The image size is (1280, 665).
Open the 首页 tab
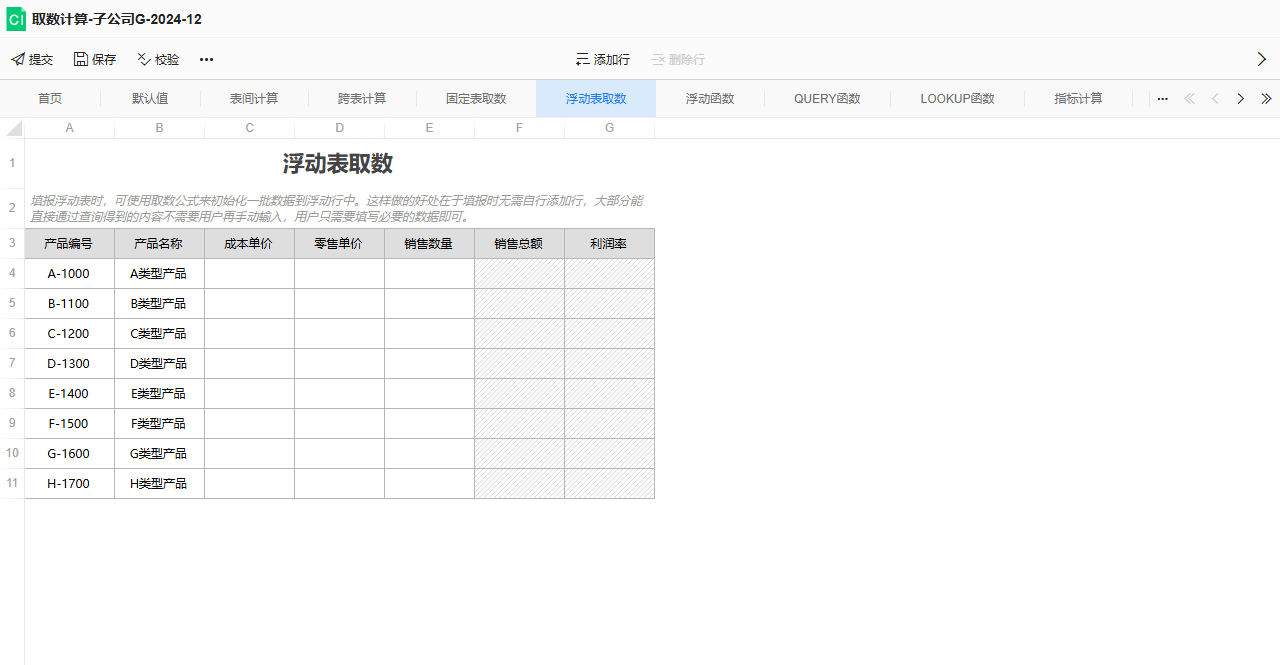(49, 98)
